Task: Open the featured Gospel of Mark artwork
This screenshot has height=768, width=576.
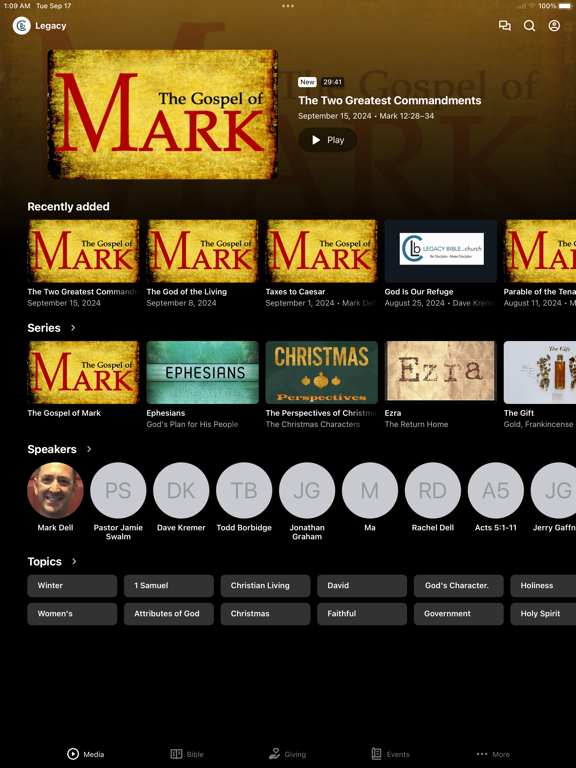Action: (x=163, y=114)
